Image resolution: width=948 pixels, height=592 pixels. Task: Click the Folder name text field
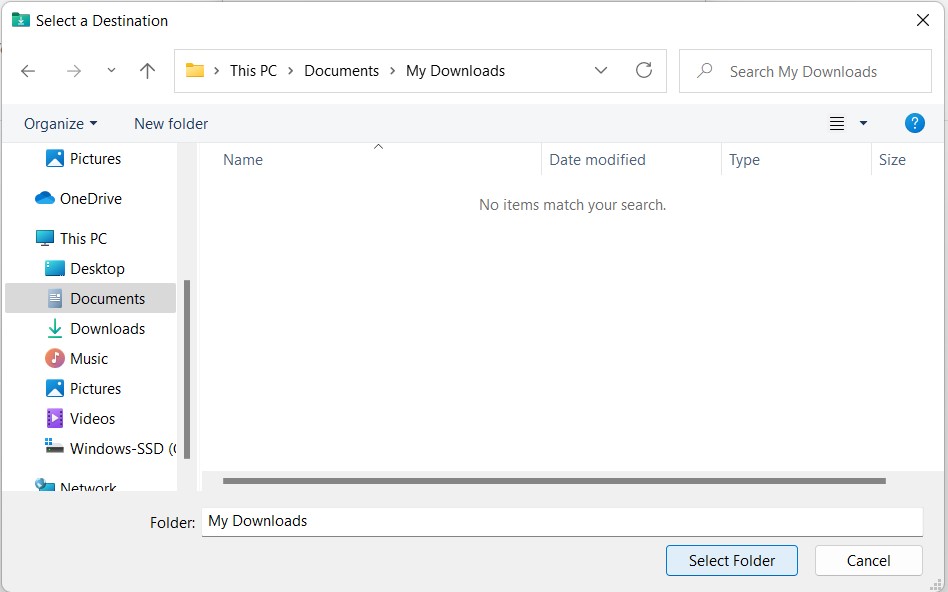[560, 522]
